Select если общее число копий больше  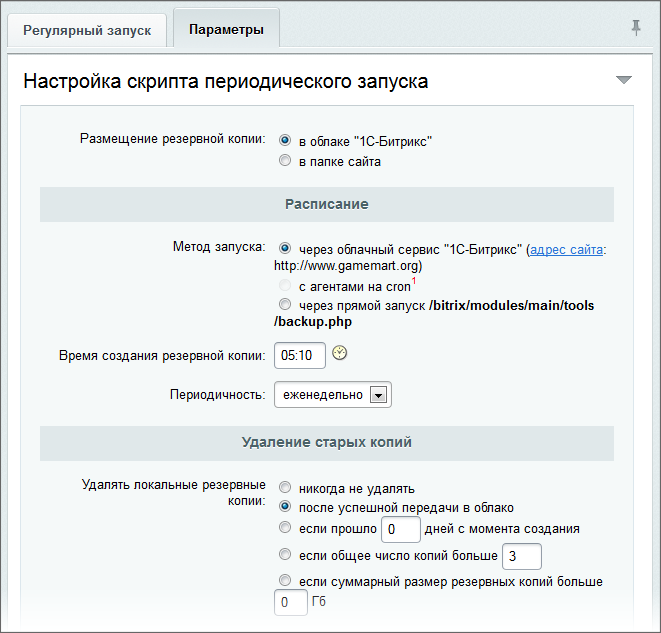(285, 554)
